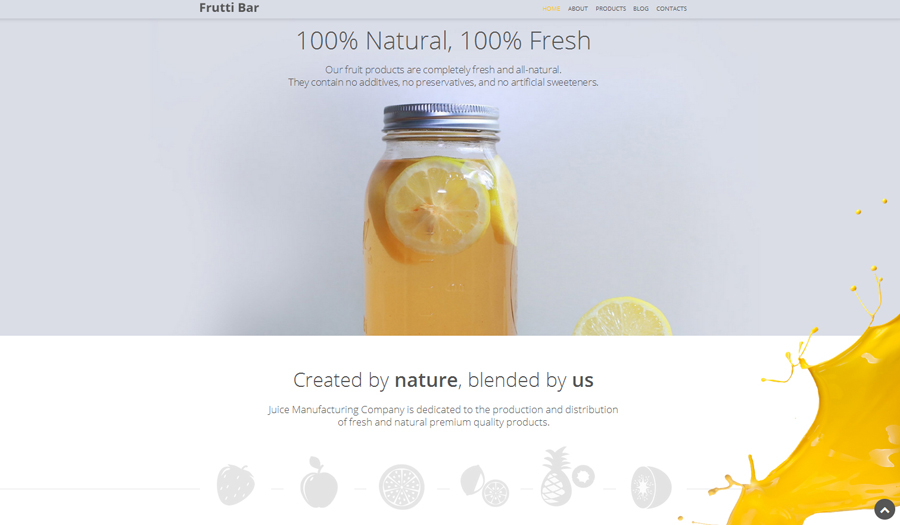The height and width of the screenshot is (525, 900).
Task: Click the 'Created by nature' heading
Action: 443,380
